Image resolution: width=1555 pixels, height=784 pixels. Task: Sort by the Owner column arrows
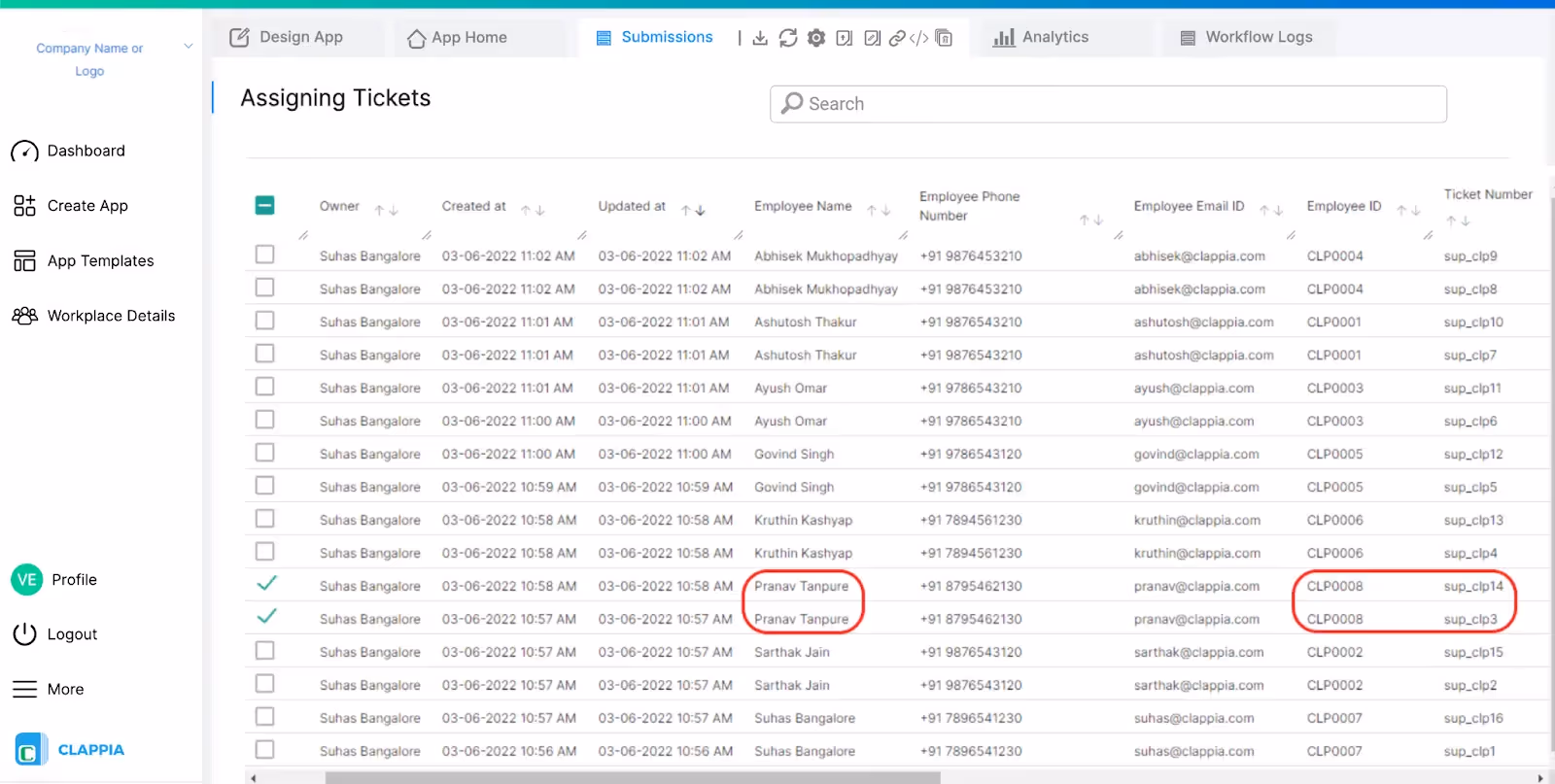(x=387, y=210)
